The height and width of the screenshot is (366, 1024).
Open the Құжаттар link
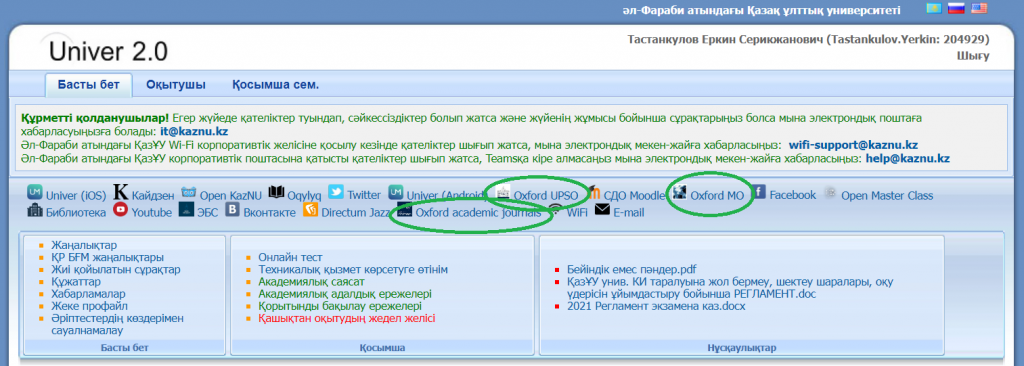coord(76,282)
